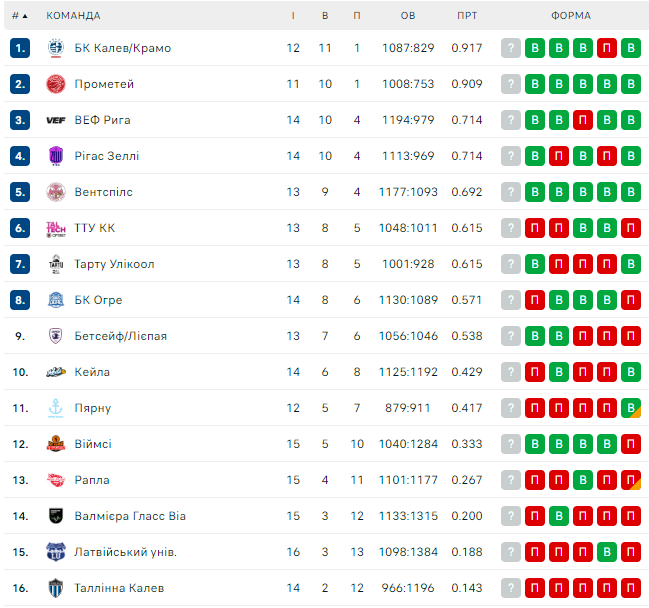Open the Таллінна Калев team link
The height and width of the screenshot is (608, 649).
[119, 588]
